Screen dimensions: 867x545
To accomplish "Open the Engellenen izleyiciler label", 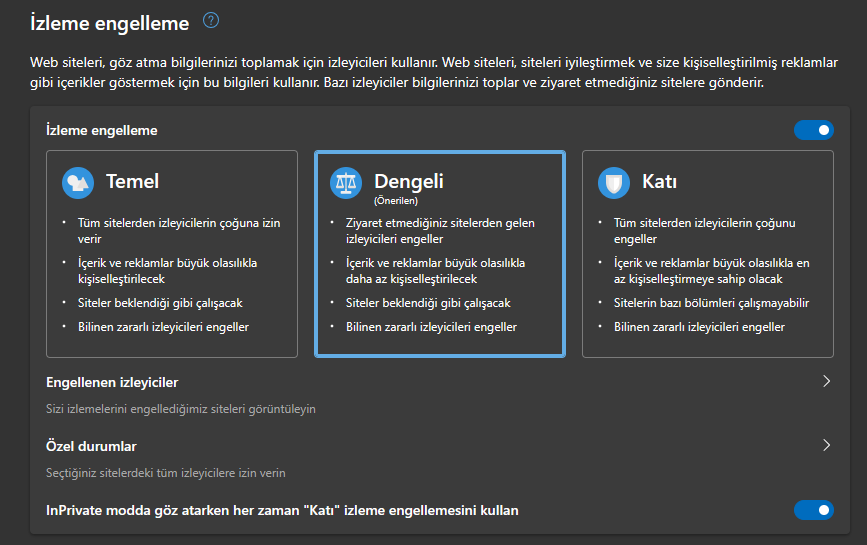I will [x=112, y=382].
